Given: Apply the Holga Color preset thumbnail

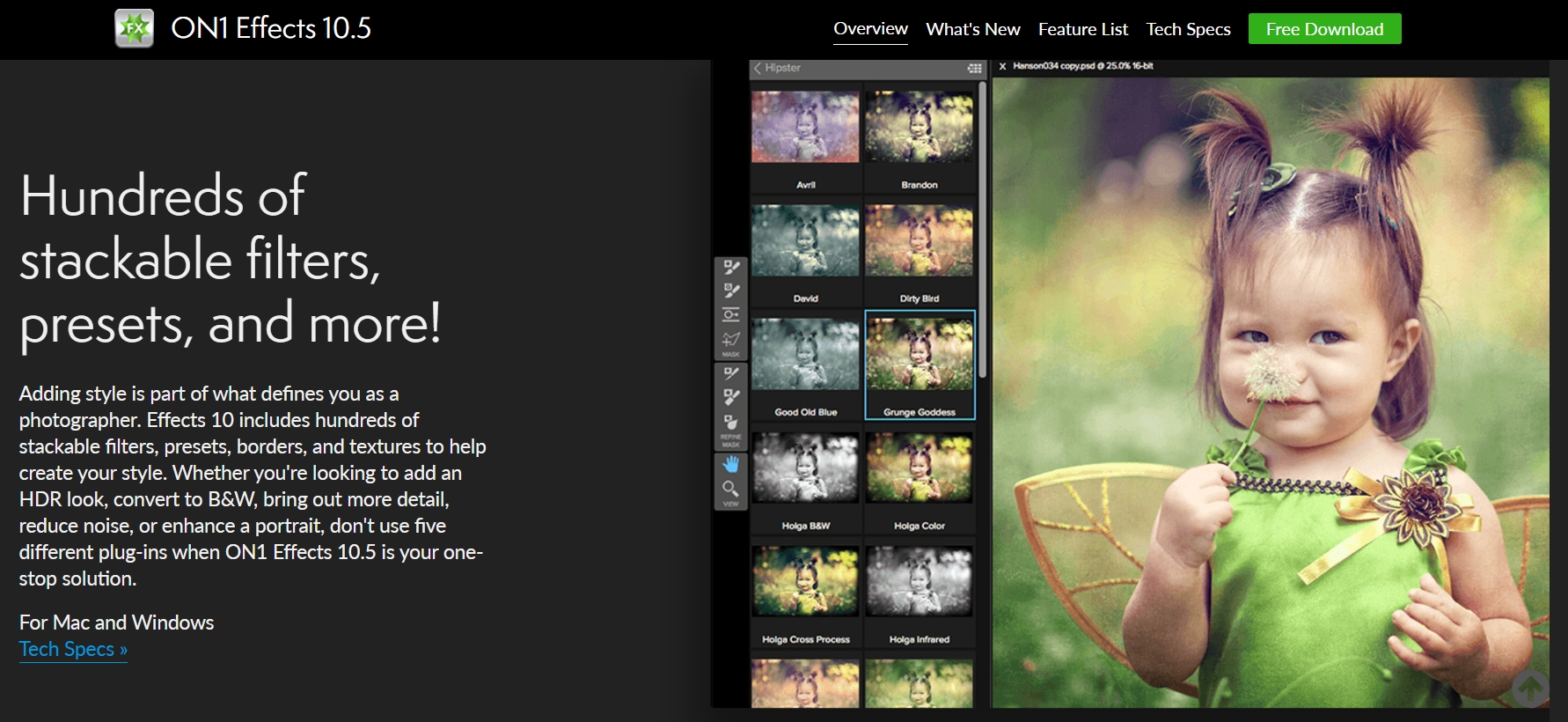Looking at the screenshot, I should click(x=920, y=468).
